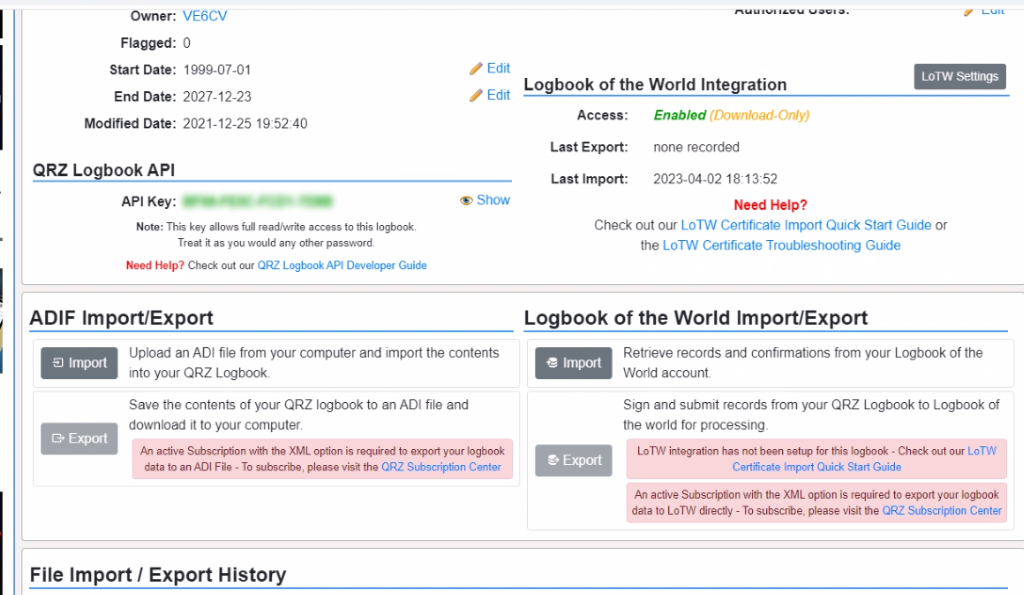Click the eye icon to reveal API key
The height and width of the screenshot is (595, 1024).
click(466, 201)
